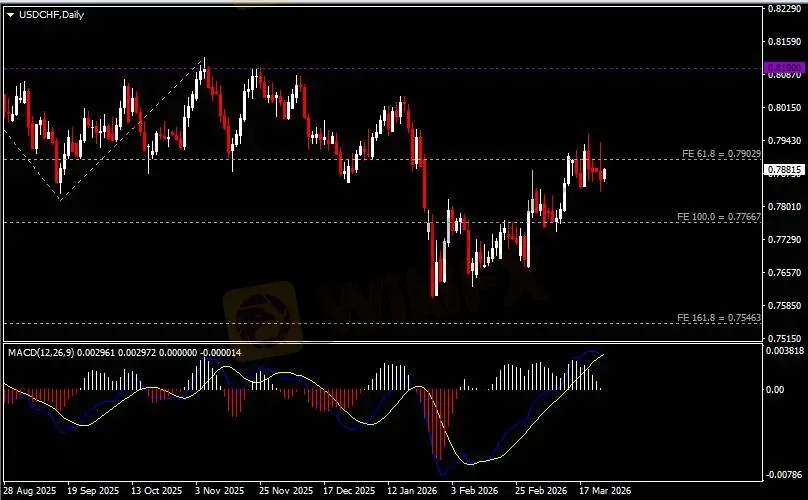Click the 0.82290 value on price axis

tap(784, 9)
